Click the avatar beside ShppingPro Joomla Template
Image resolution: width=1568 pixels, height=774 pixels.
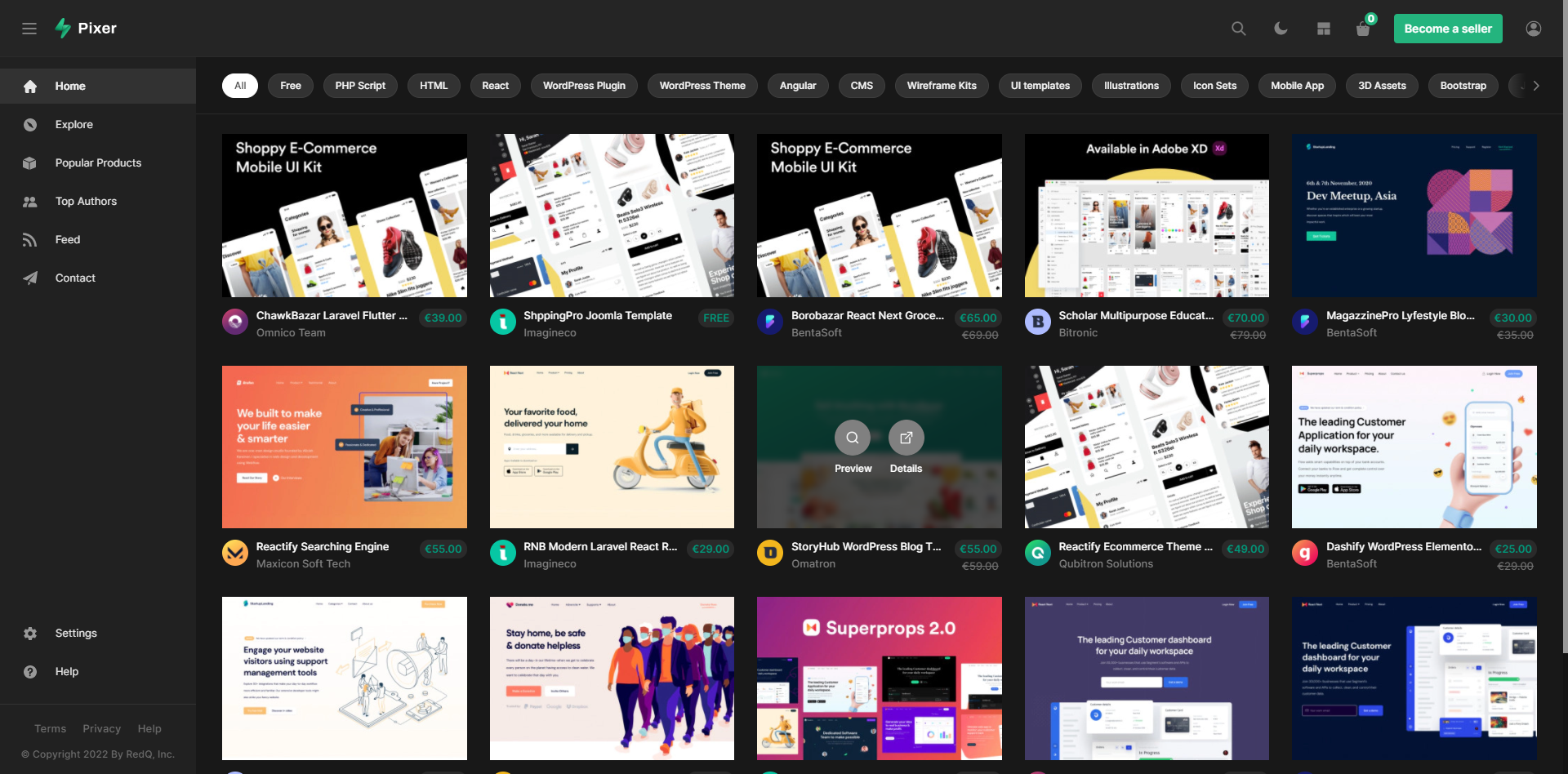coord(503,322)
